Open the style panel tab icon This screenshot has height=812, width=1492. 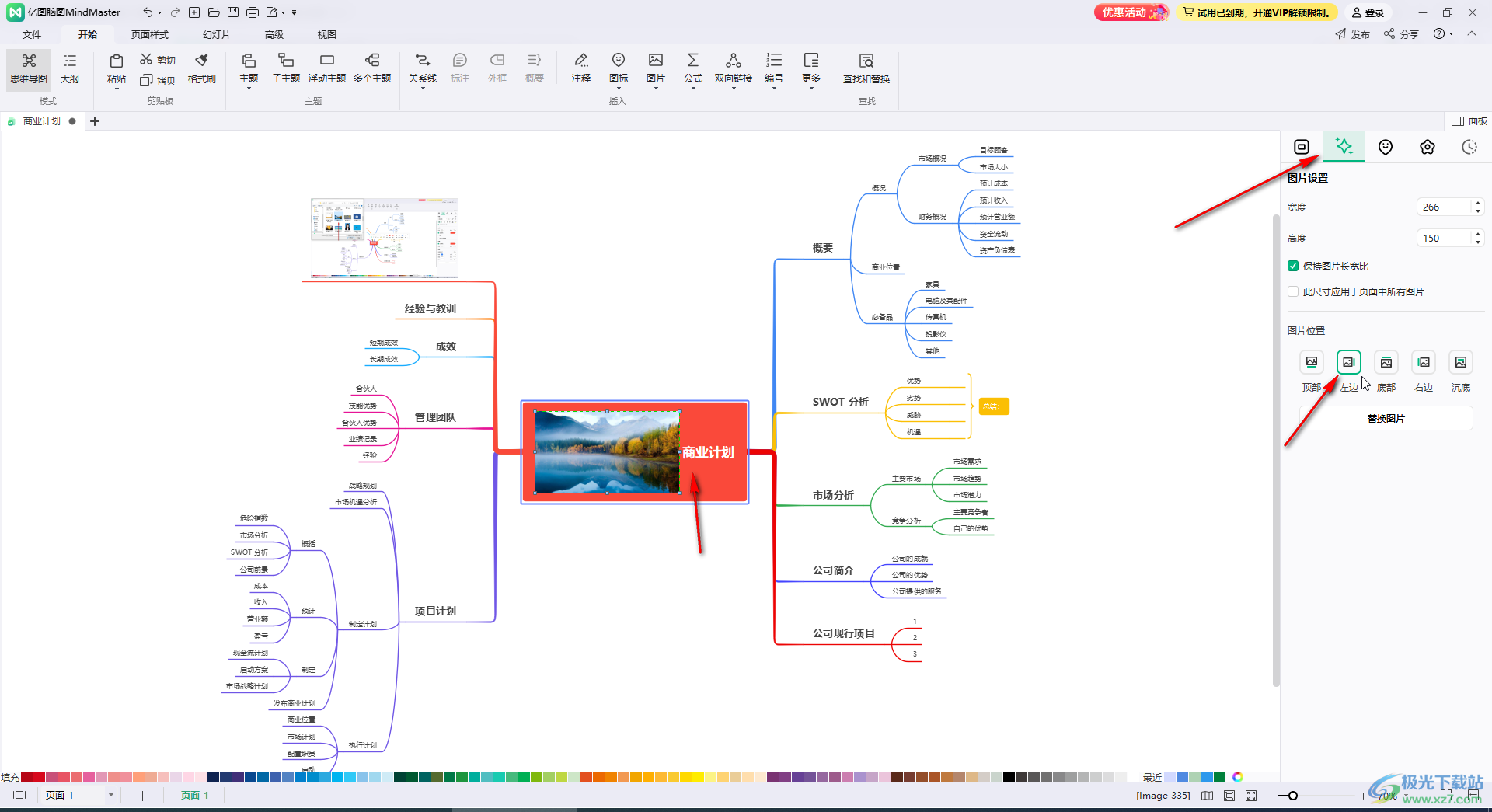[x=1302, y=147]
